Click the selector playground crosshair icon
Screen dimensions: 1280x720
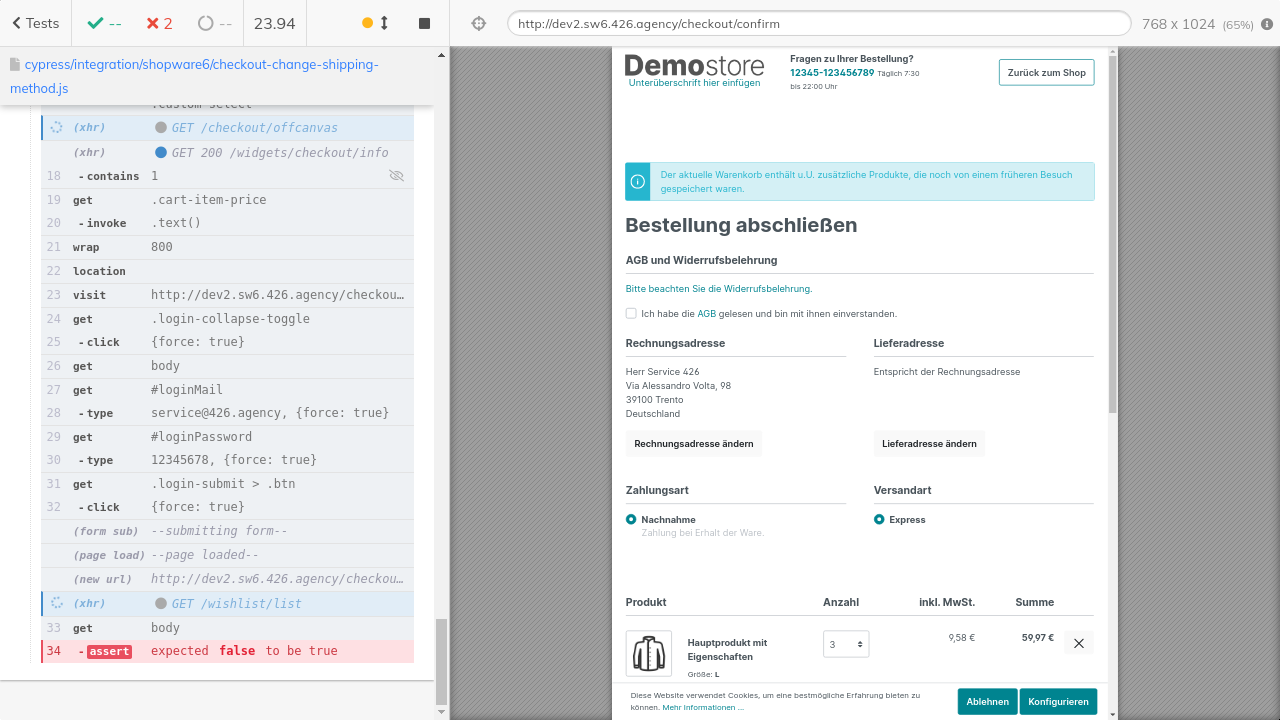[x=478, y=23]
